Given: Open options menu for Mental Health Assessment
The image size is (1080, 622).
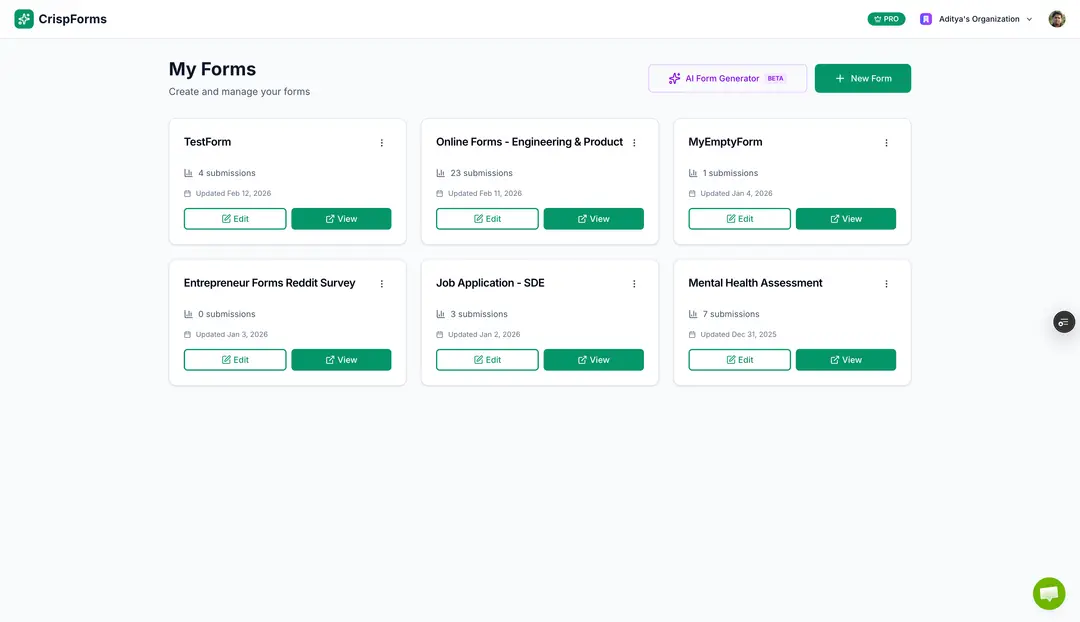Looking at the screenshot, I should point(886,284).
